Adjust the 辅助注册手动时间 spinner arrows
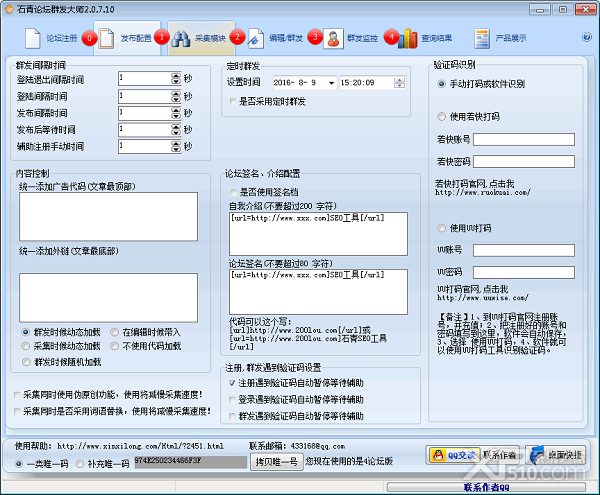Viewport: 600px width, 495px height. pos(176,146)
